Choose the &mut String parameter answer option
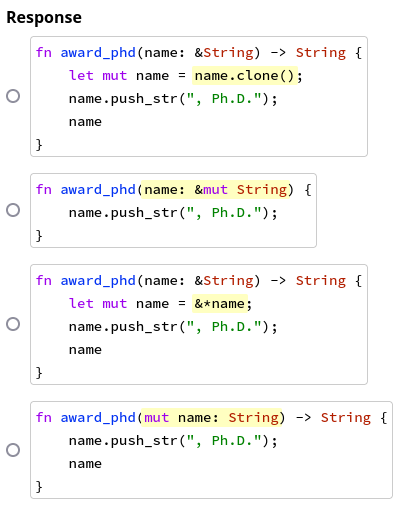407x513 pixels. (x=13, y=210)
